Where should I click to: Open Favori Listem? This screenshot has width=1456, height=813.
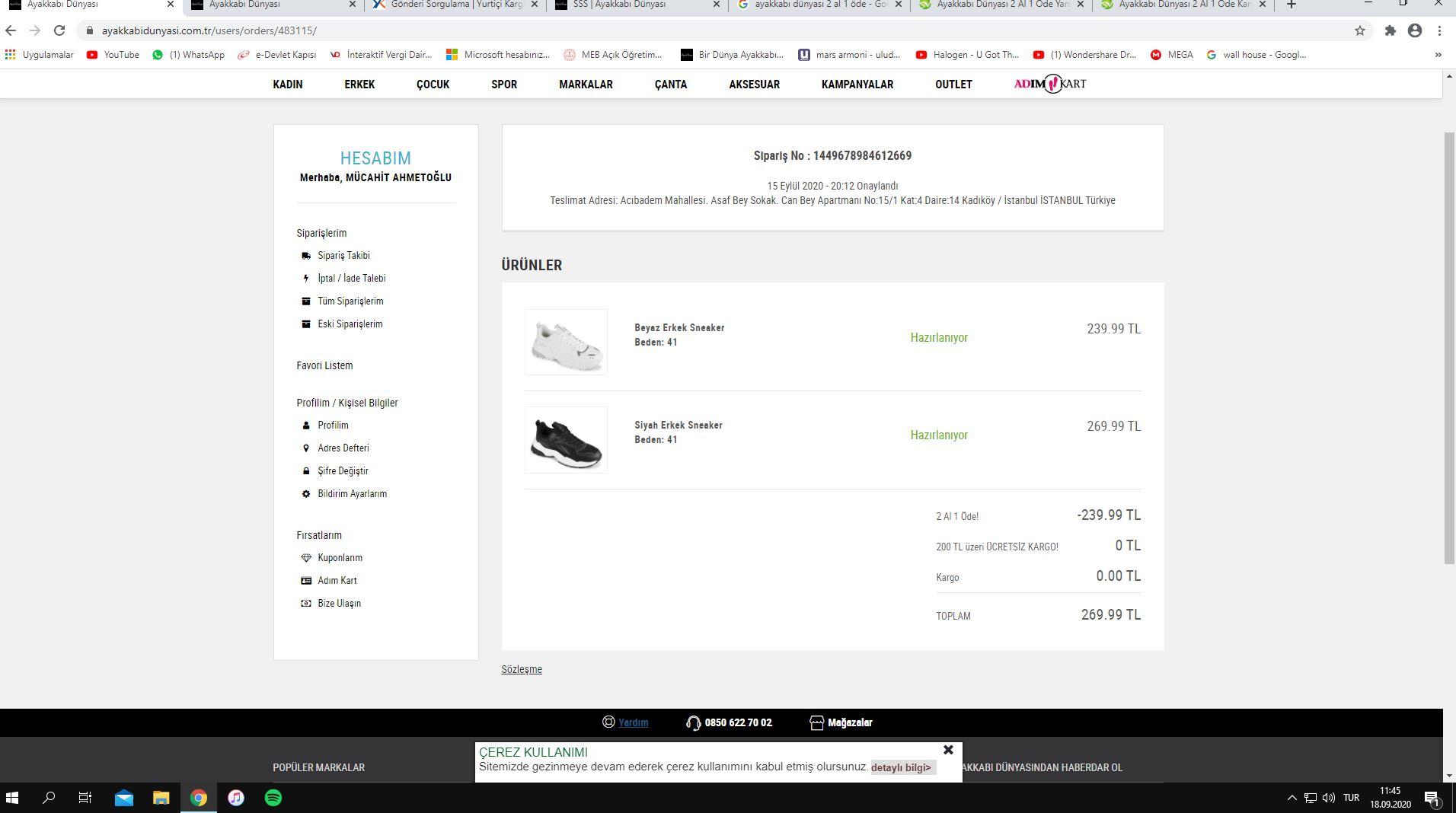[324, 365]
